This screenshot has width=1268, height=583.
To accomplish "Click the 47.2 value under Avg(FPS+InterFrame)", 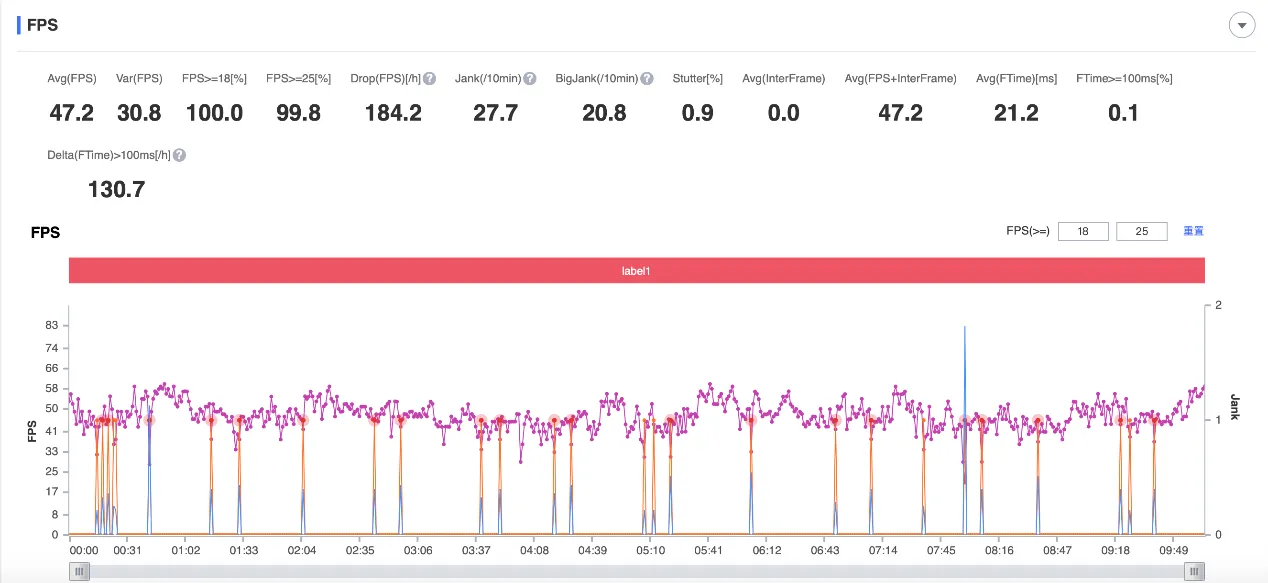I will 900,113.
